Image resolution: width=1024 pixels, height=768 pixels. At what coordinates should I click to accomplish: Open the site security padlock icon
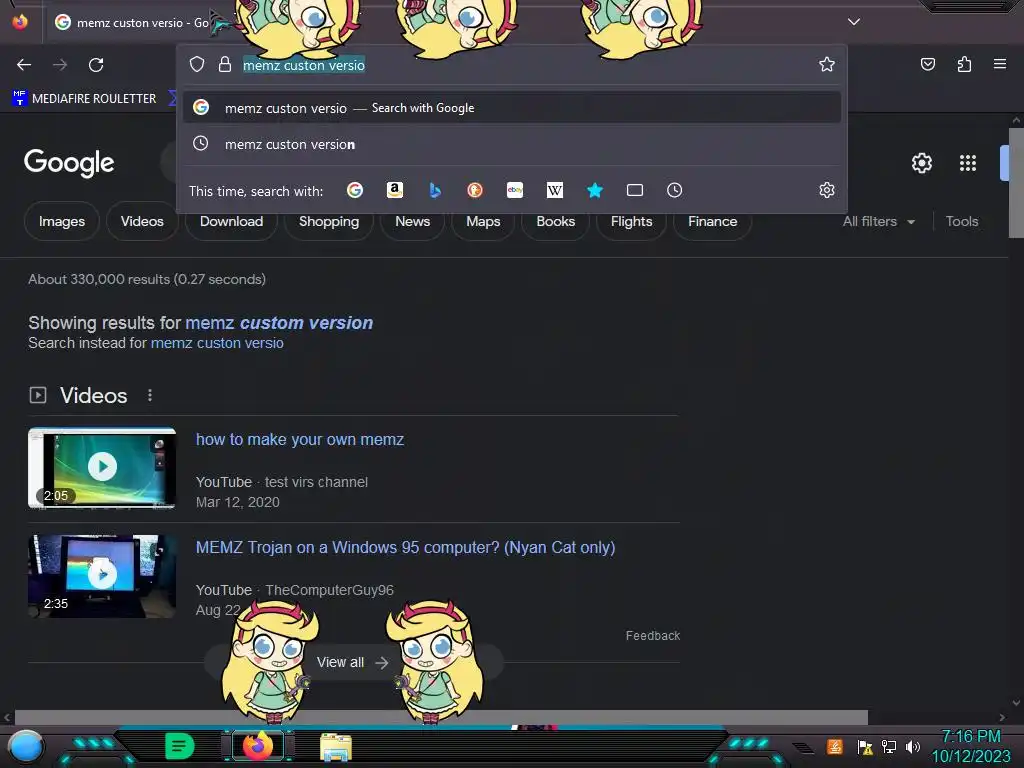click(x=225, y=64)
